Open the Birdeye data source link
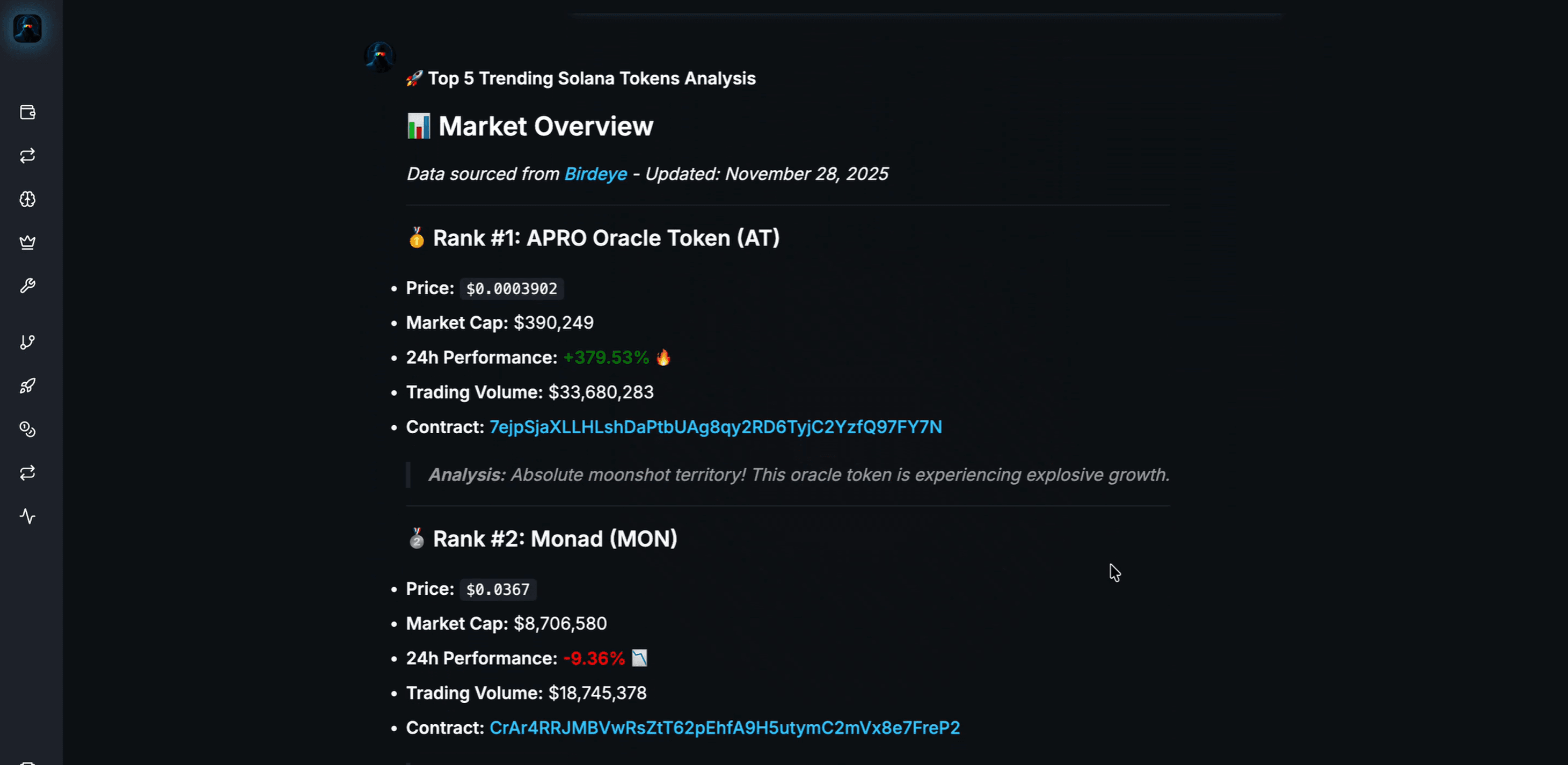Screen dimensions: 1568x765 coord(595,174)
